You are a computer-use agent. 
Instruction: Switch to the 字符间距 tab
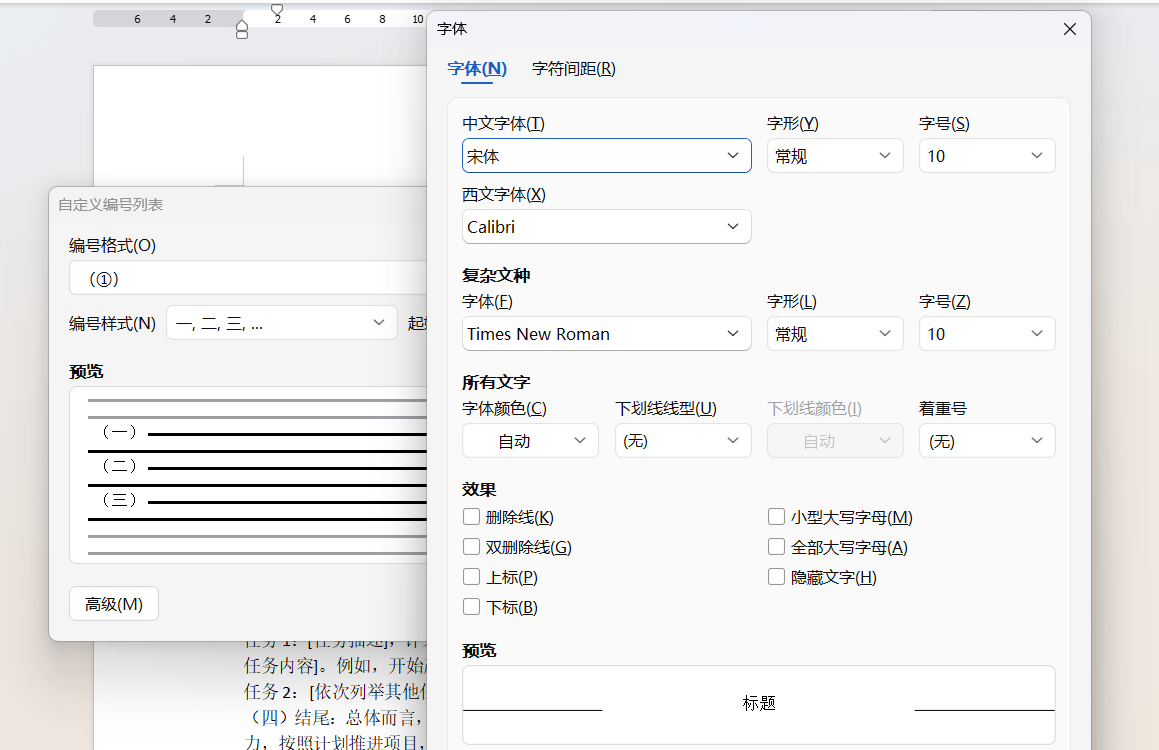(573, 68)
